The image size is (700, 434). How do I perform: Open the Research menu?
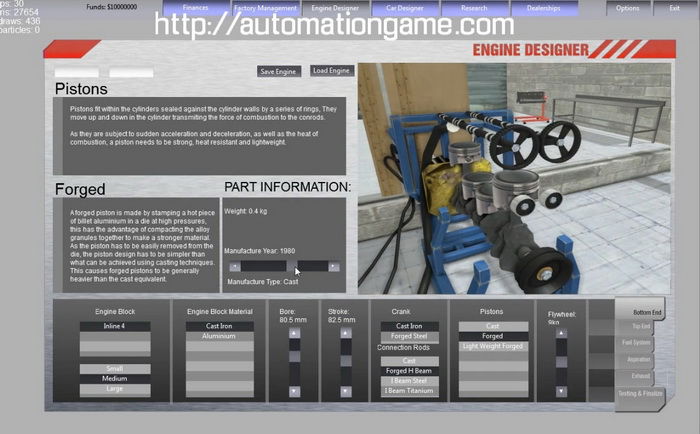(x=474, y=8)
